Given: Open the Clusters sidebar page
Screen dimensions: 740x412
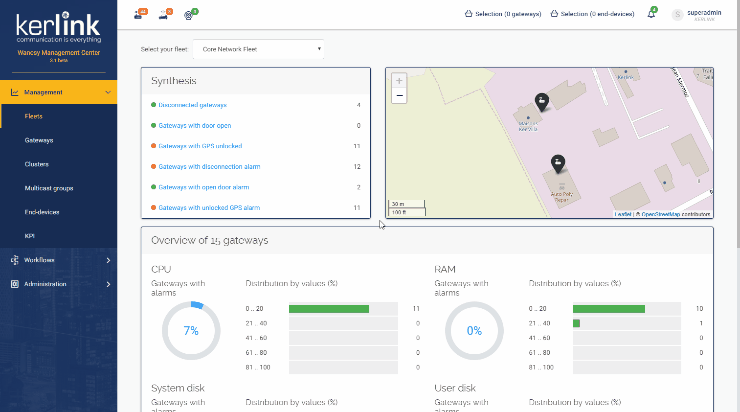Looking at the screenshot, I should (37, 164).
